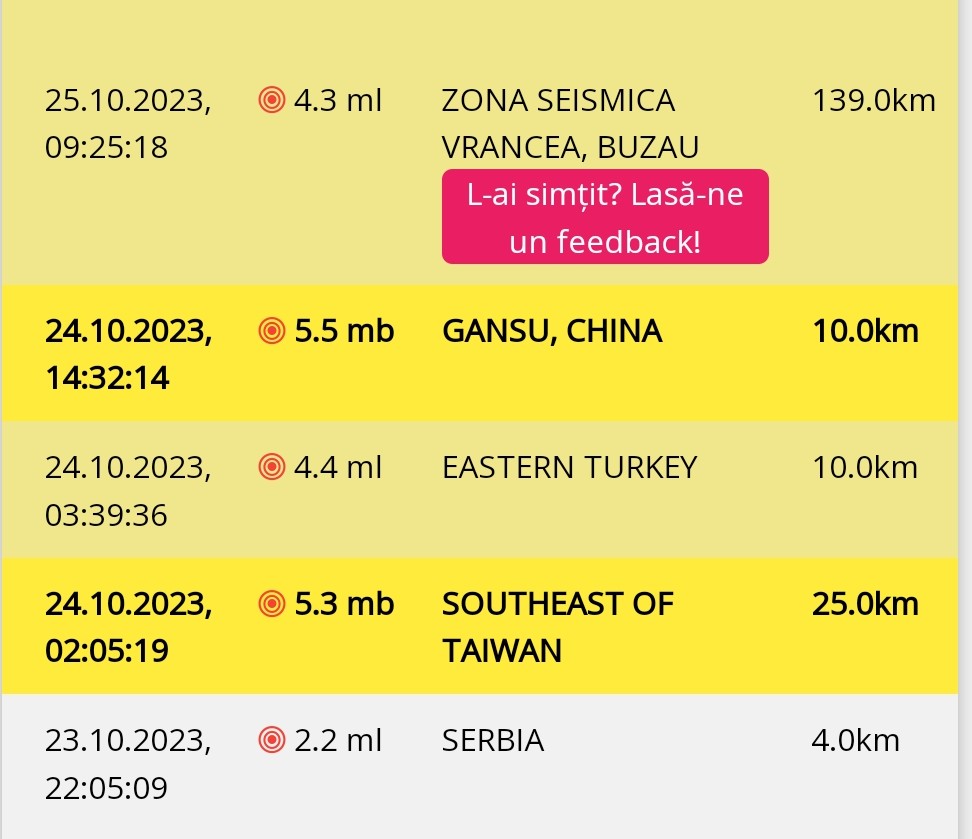Click the scrollbar on the right edge
This screenshot has width=972, height=839.
click(x=966, y=420)
